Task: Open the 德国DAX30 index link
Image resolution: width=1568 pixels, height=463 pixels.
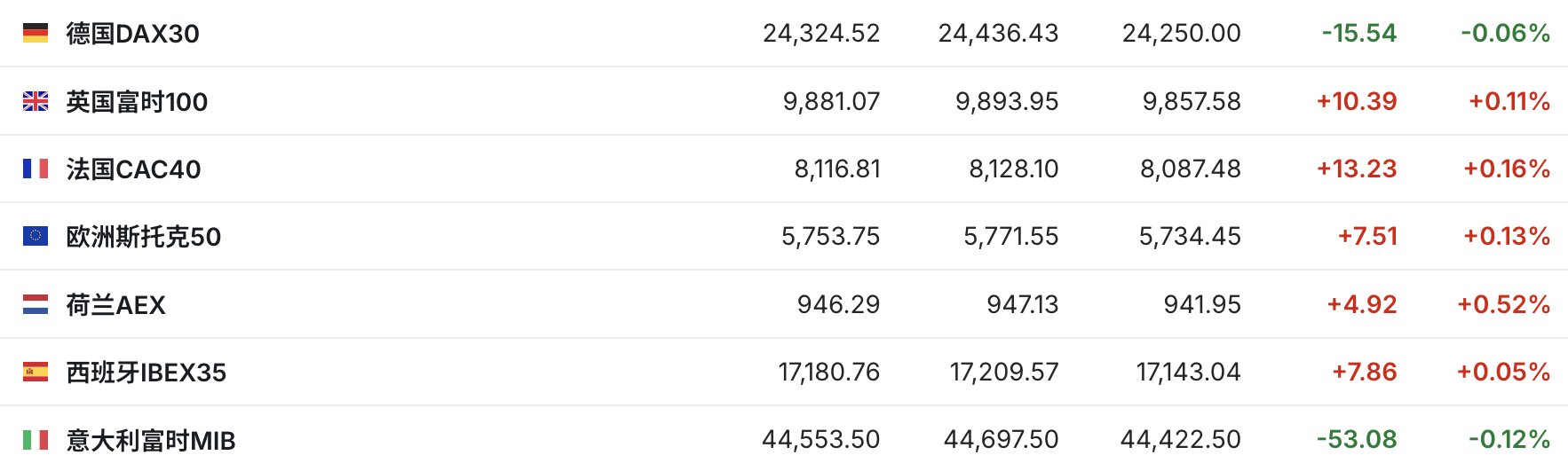Action: click(x=133, y=34)
